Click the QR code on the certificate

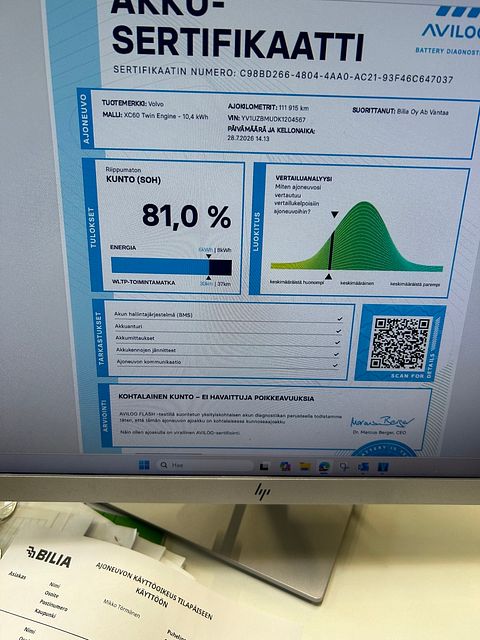(x=400, y=343)
